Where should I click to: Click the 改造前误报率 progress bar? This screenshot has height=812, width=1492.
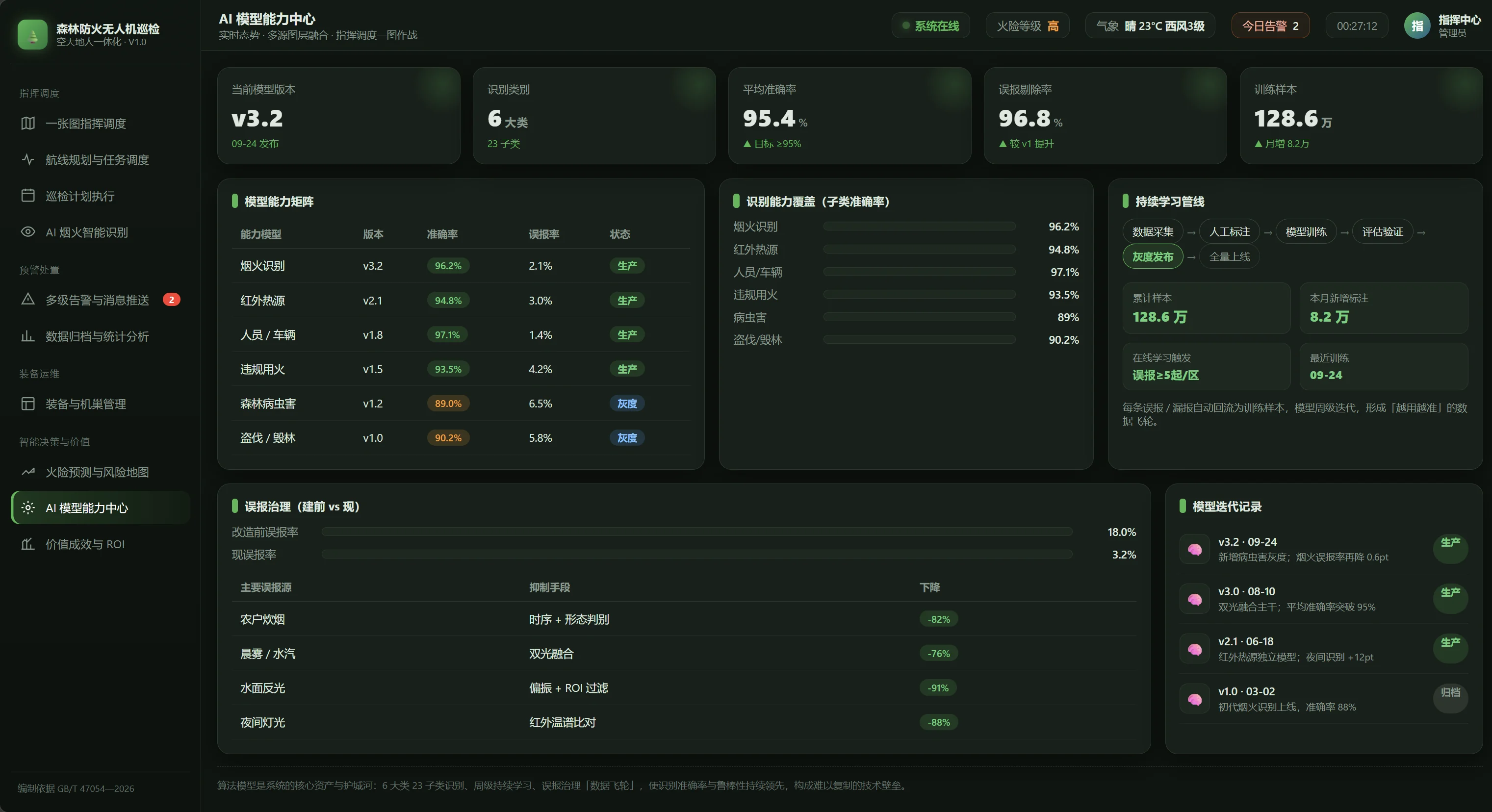click(x=697, y=532)
